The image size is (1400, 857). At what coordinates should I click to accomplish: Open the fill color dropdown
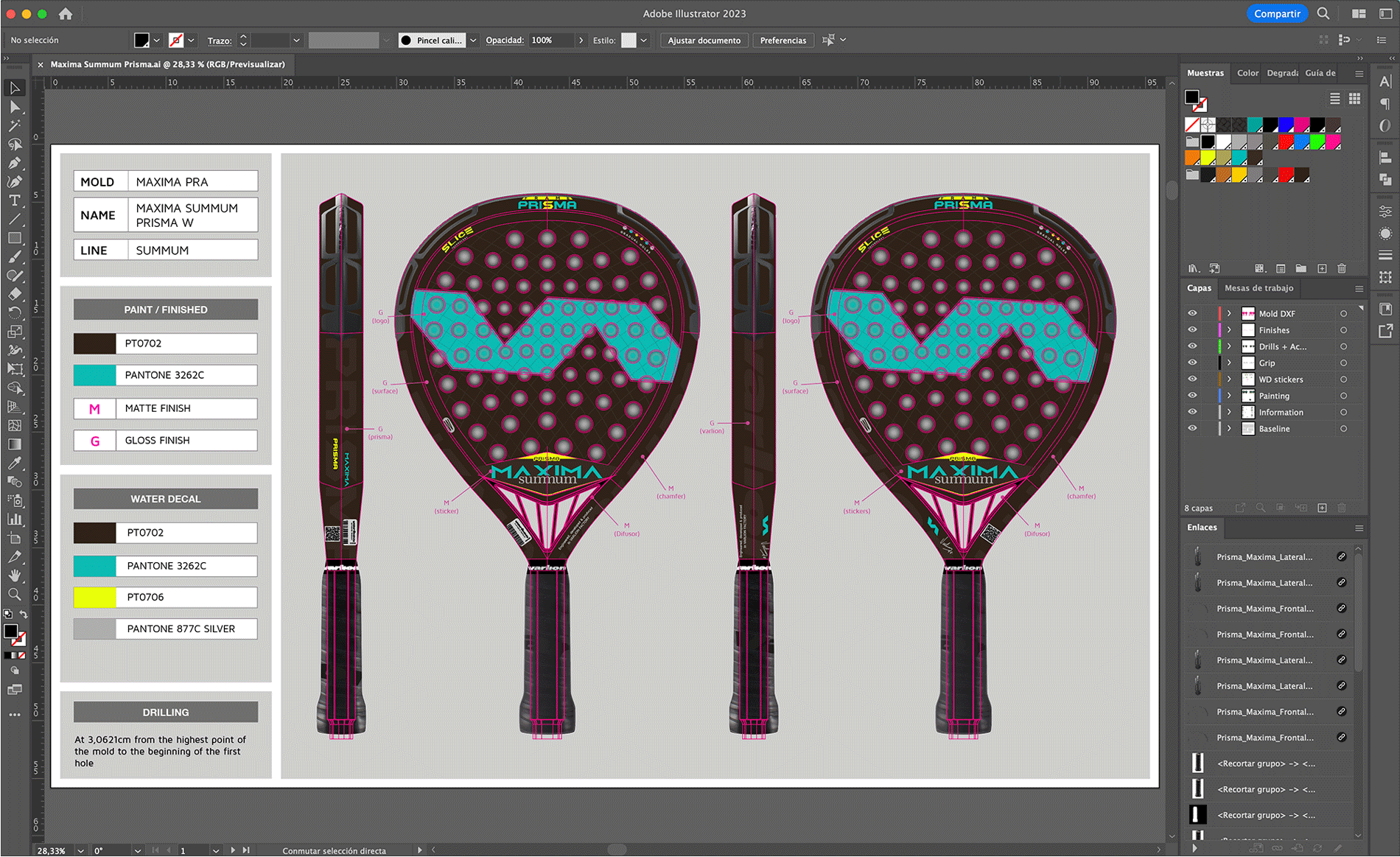click(x=156, y=41)
